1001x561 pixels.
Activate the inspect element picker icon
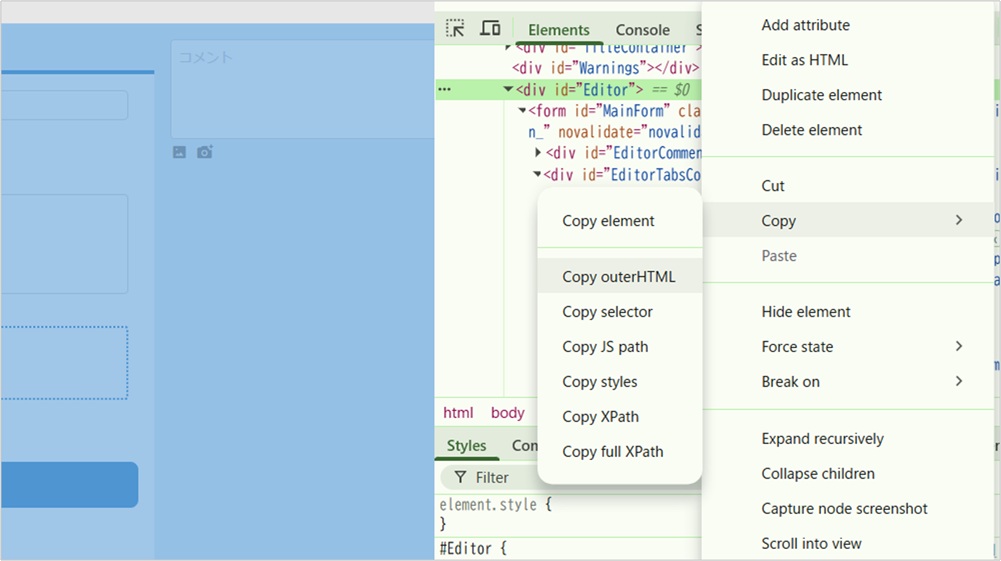coord(455,29)
